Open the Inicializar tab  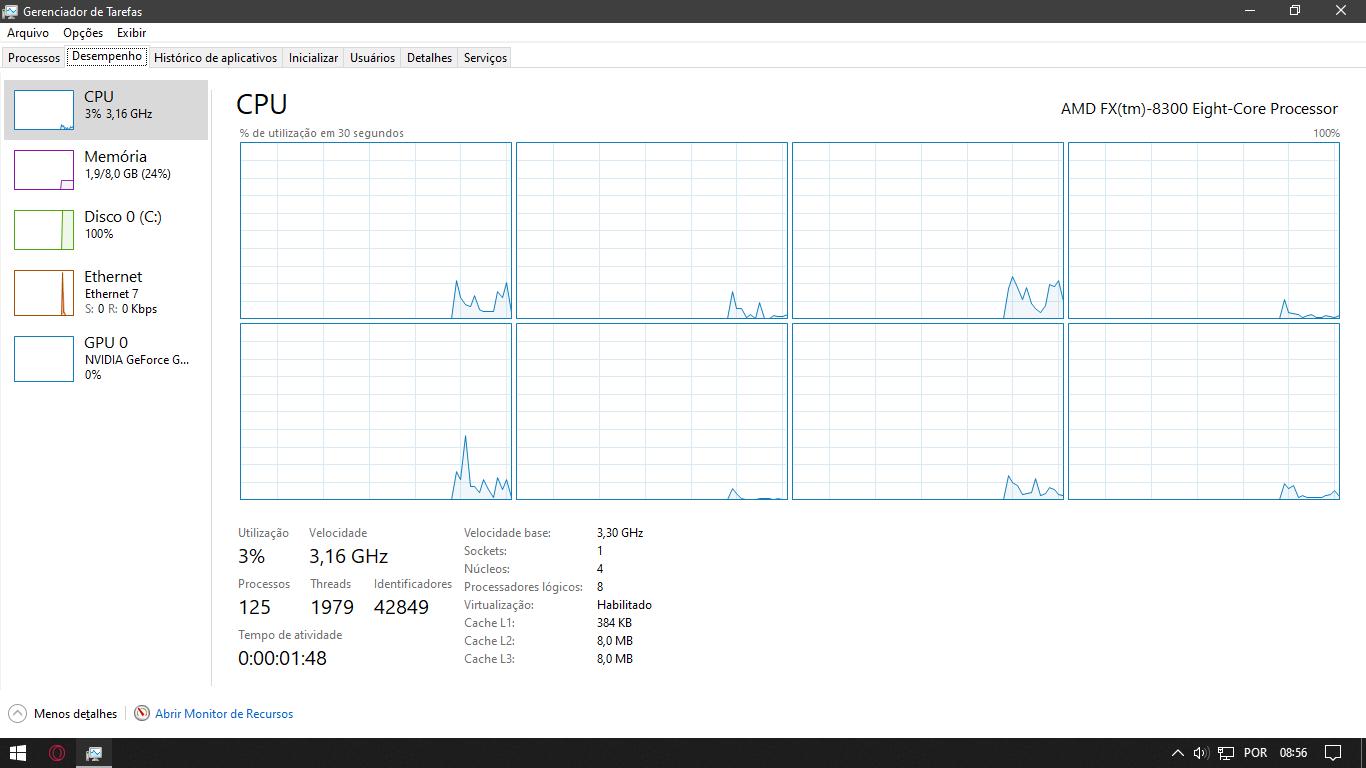[x=313, y=58]
